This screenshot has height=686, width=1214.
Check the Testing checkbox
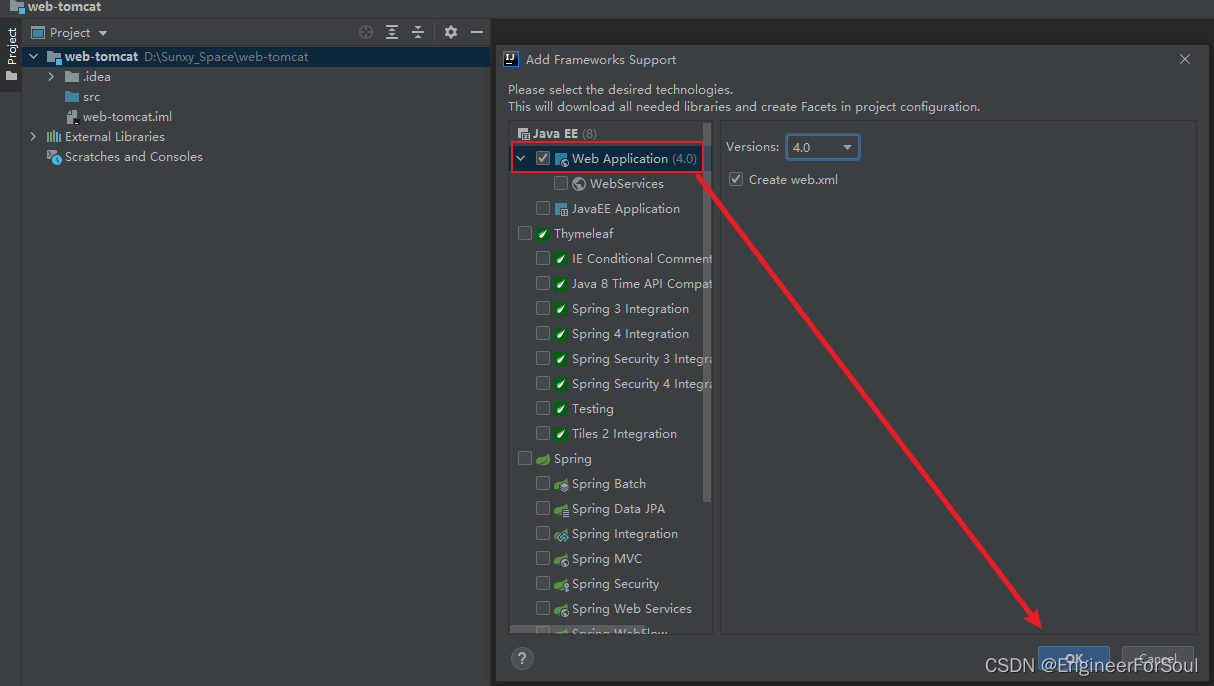[x=543, y=408]
